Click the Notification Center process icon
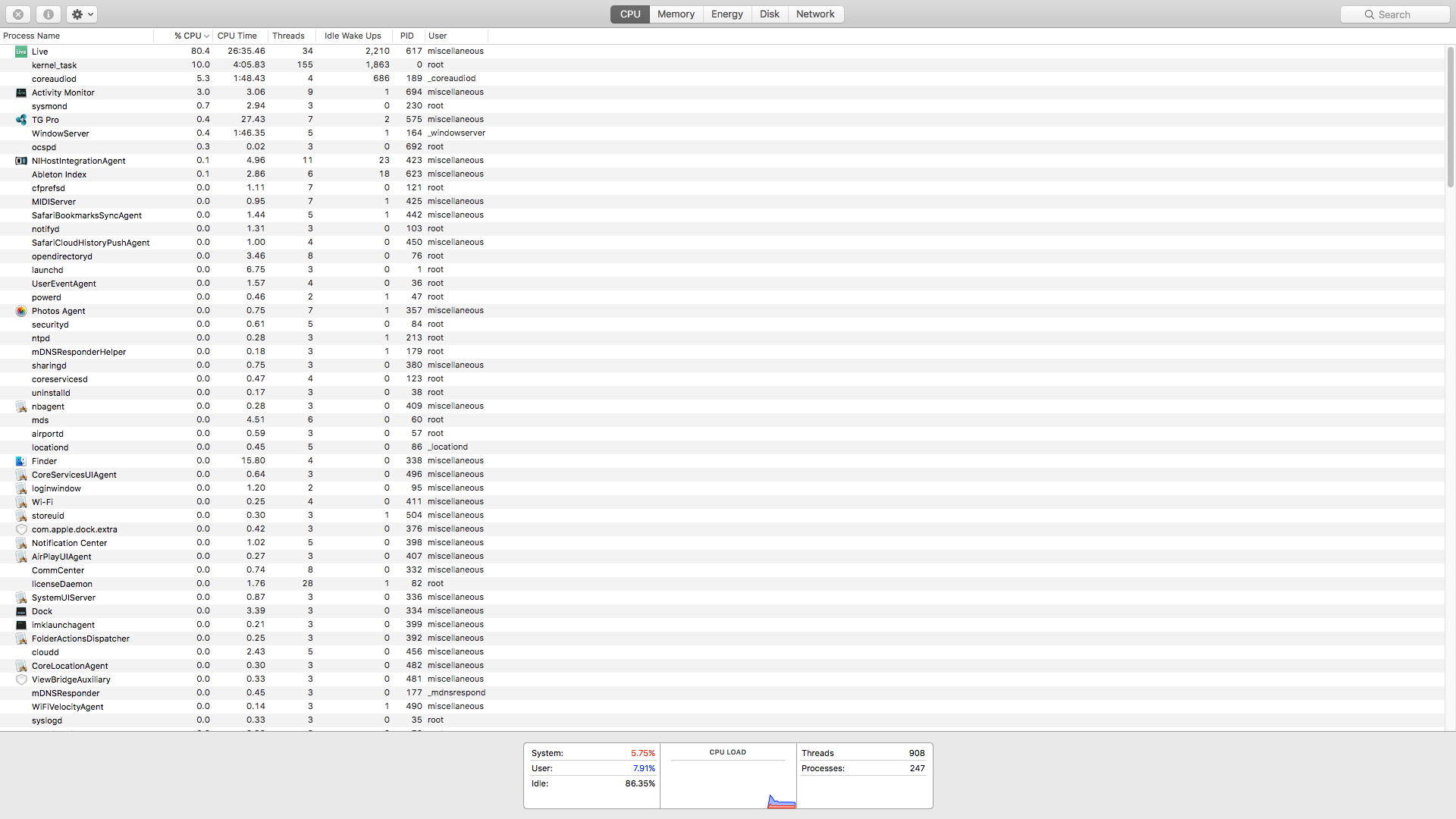This screenshot has height=819, width=1456. 21,543
